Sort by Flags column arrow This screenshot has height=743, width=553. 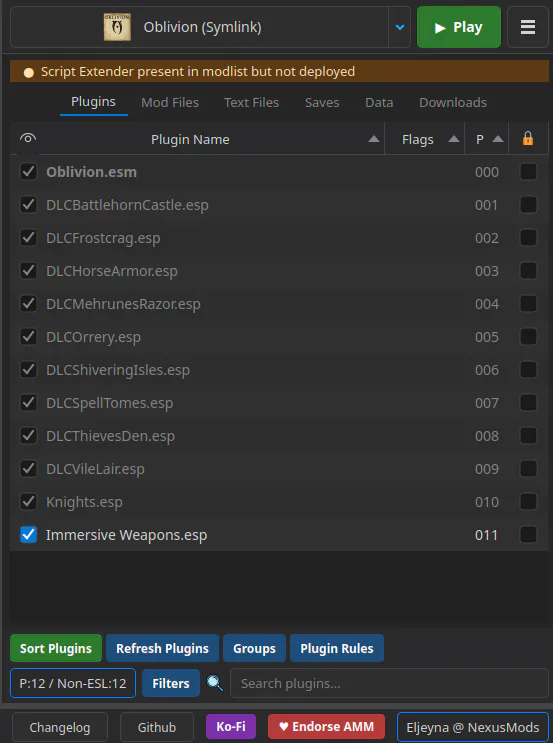453,139
